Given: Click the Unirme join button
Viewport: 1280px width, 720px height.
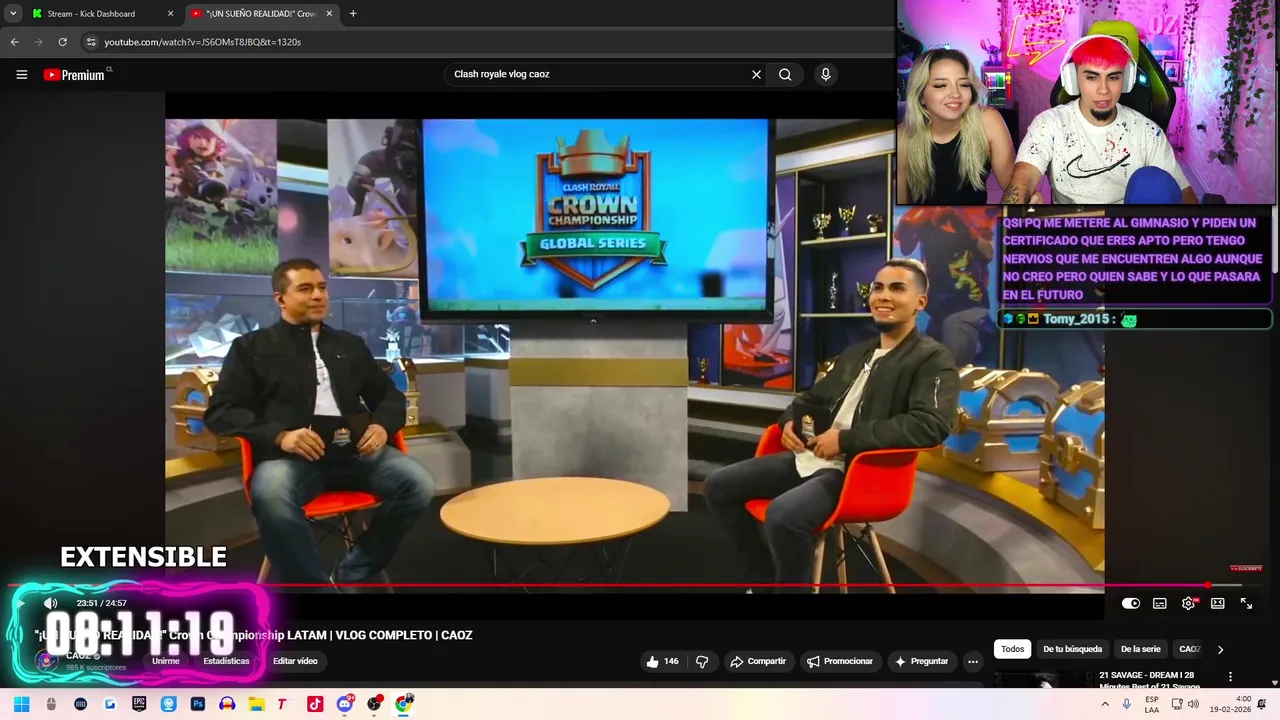Looking at the screenshot, I should [166, 661].
